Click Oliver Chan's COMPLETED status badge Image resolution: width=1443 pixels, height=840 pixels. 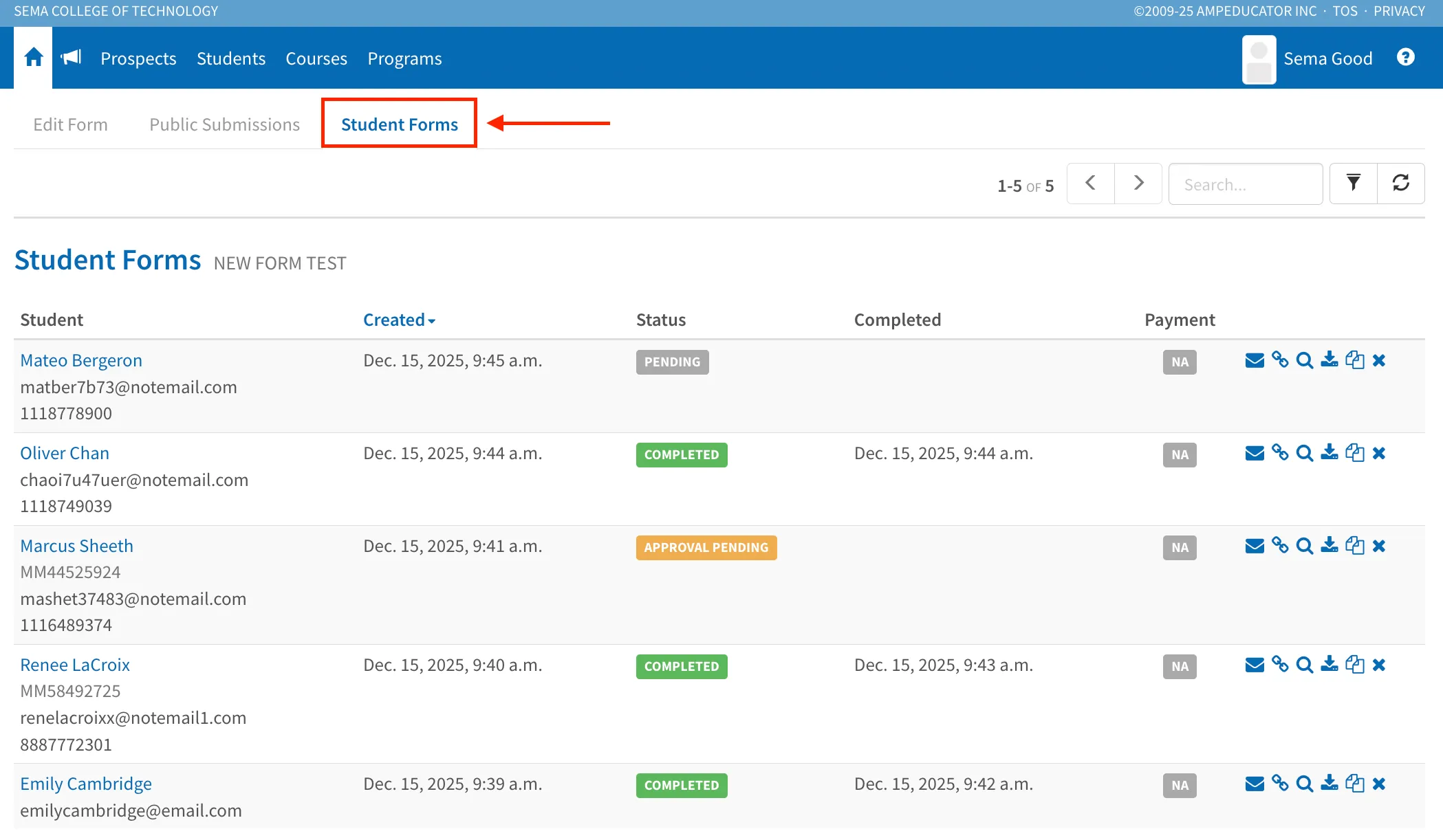point(682,455)
